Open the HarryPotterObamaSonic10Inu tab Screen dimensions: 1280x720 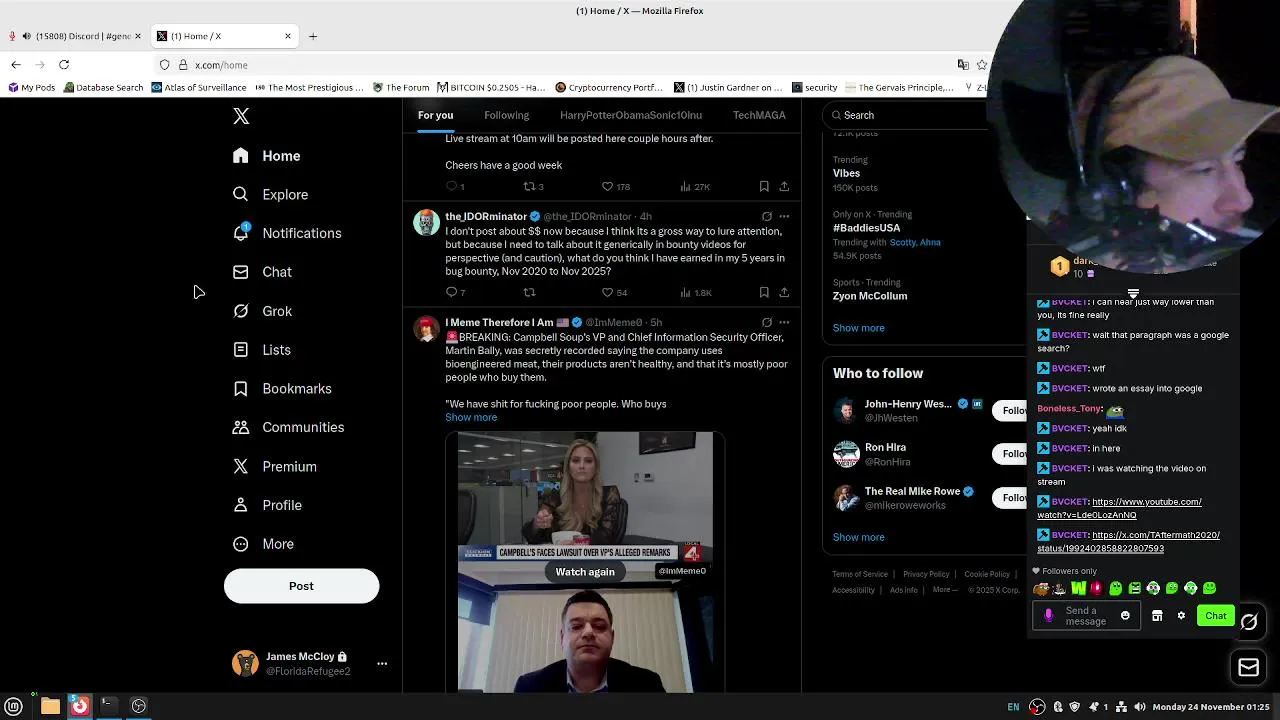click(x=631, y=115)
